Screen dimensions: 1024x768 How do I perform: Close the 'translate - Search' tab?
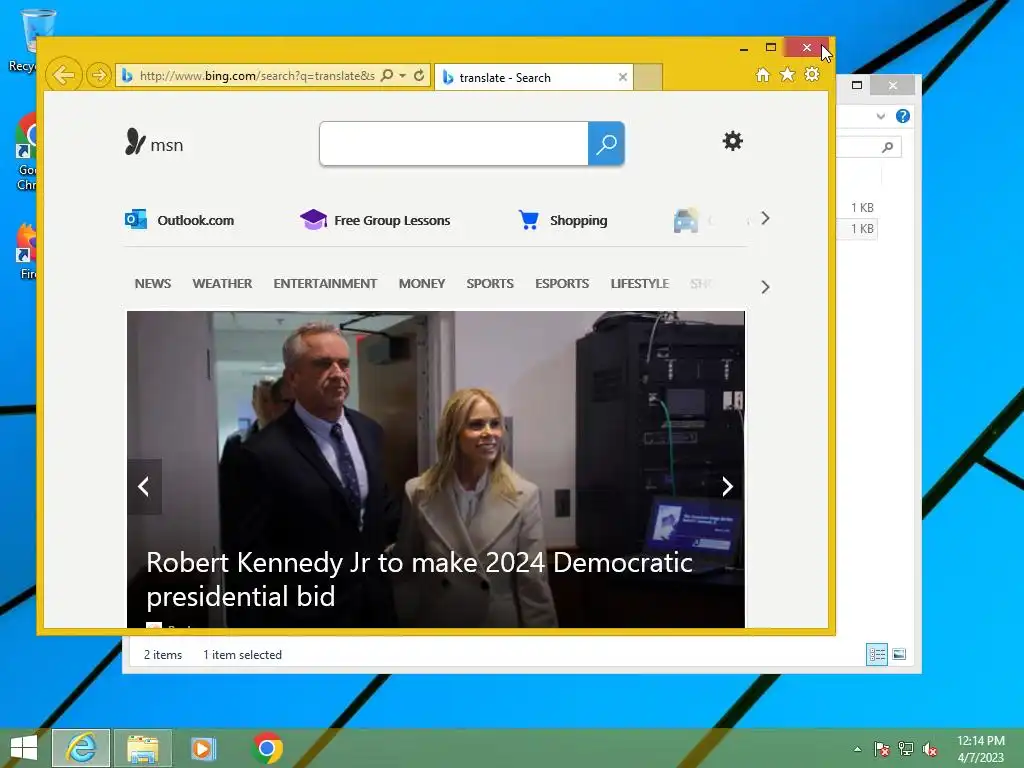coord(623,77)
